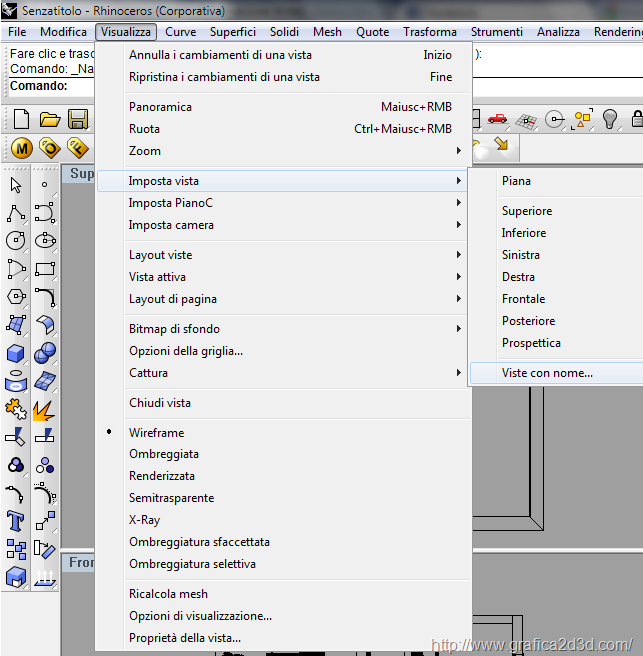643x656 pixels.
Task: Open the Superfici menu
Action: coord(233,32)
